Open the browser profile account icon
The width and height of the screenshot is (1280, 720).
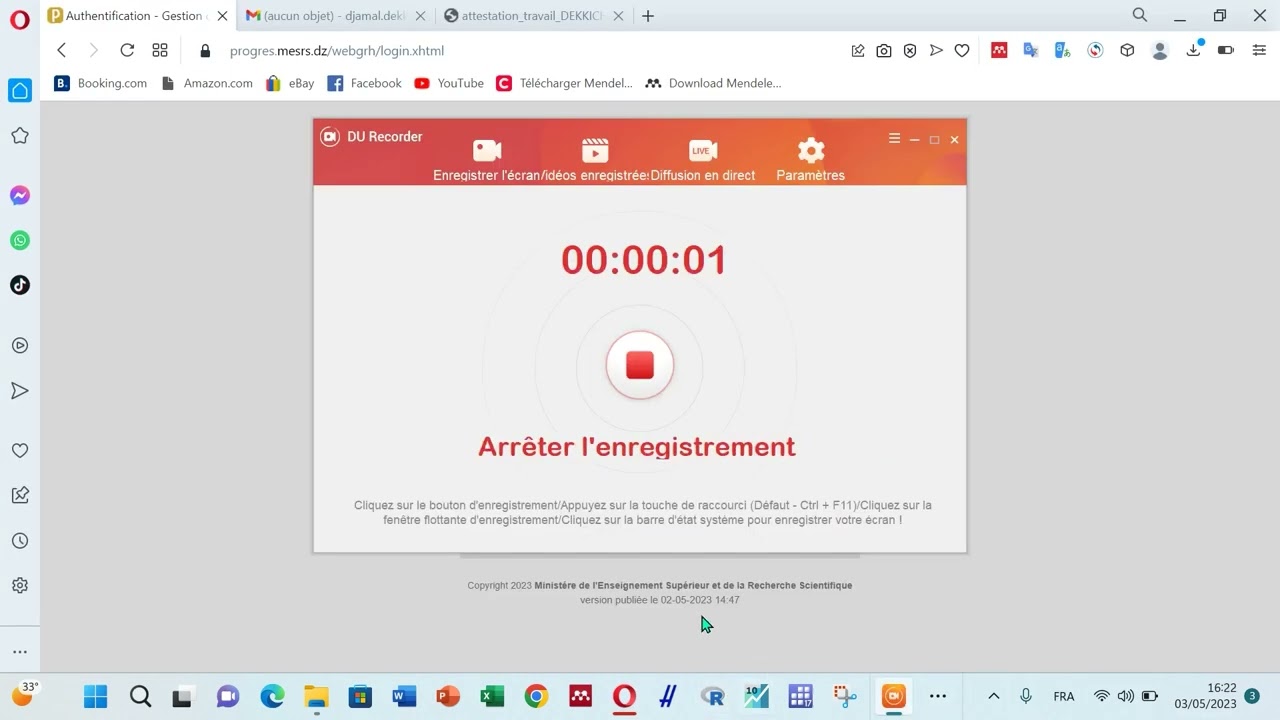click(1160, 50)
